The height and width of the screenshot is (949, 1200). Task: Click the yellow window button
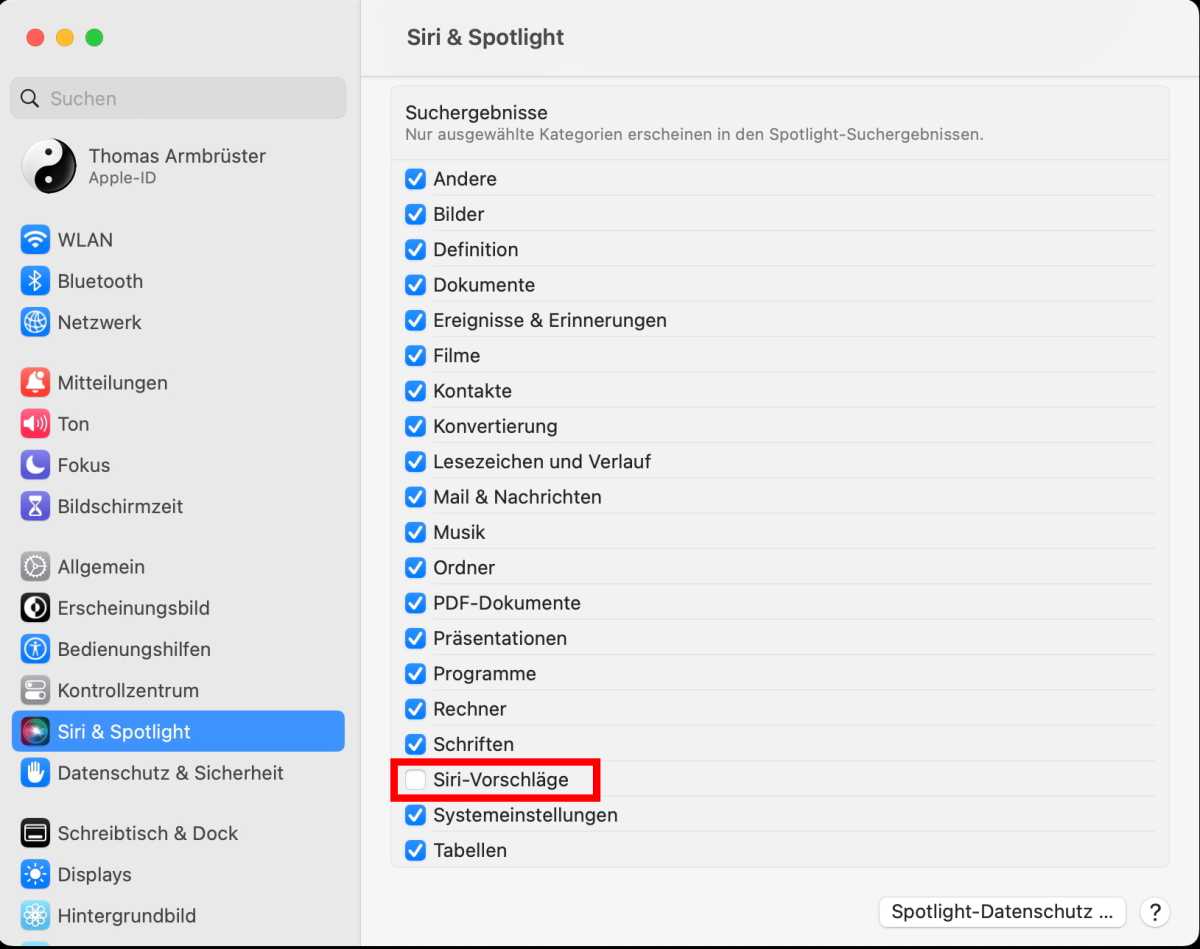click(65, 38)
